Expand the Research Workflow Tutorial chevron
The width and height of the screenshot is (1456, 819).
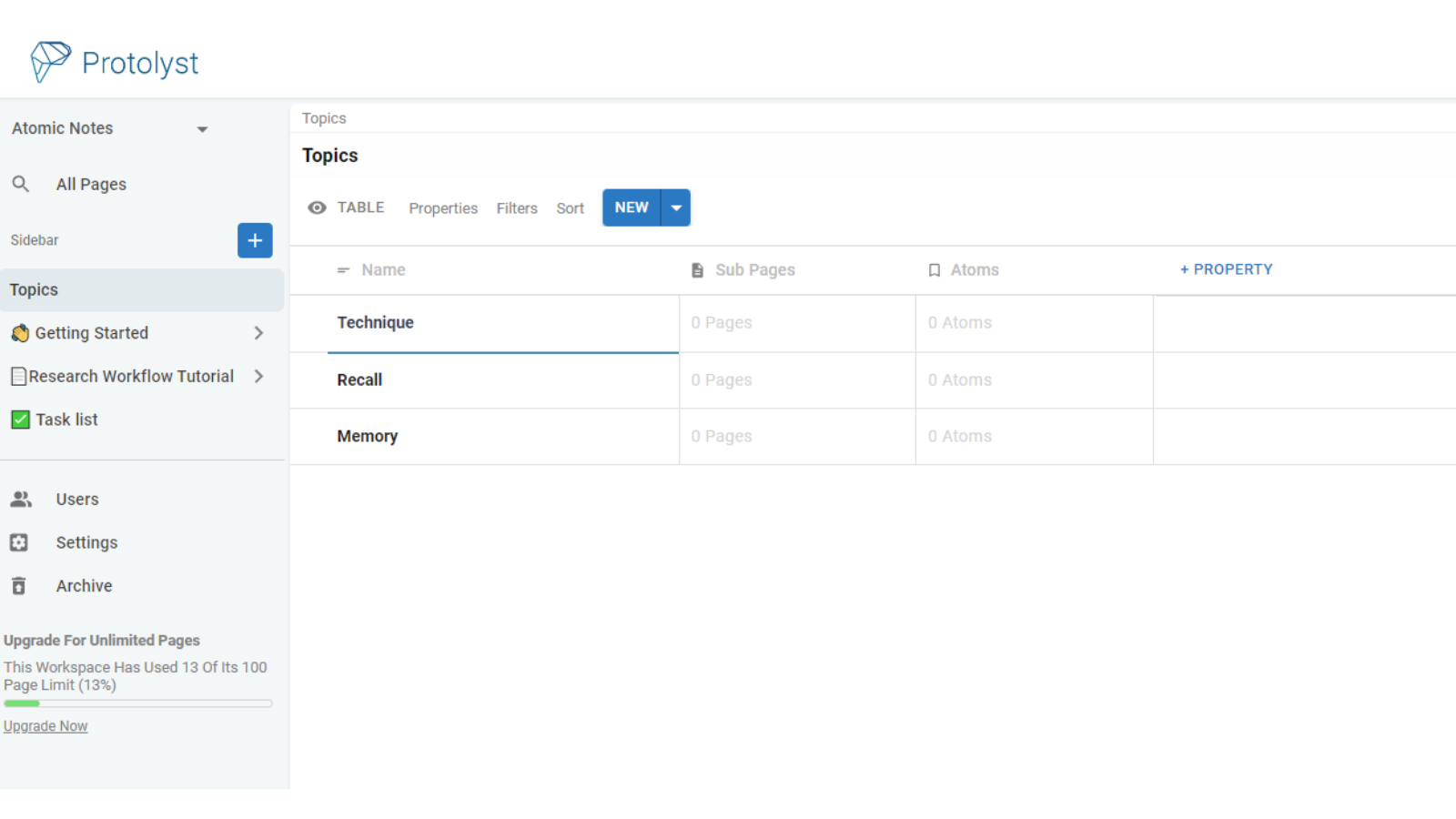pyautogui.click(x=258, y=376)
